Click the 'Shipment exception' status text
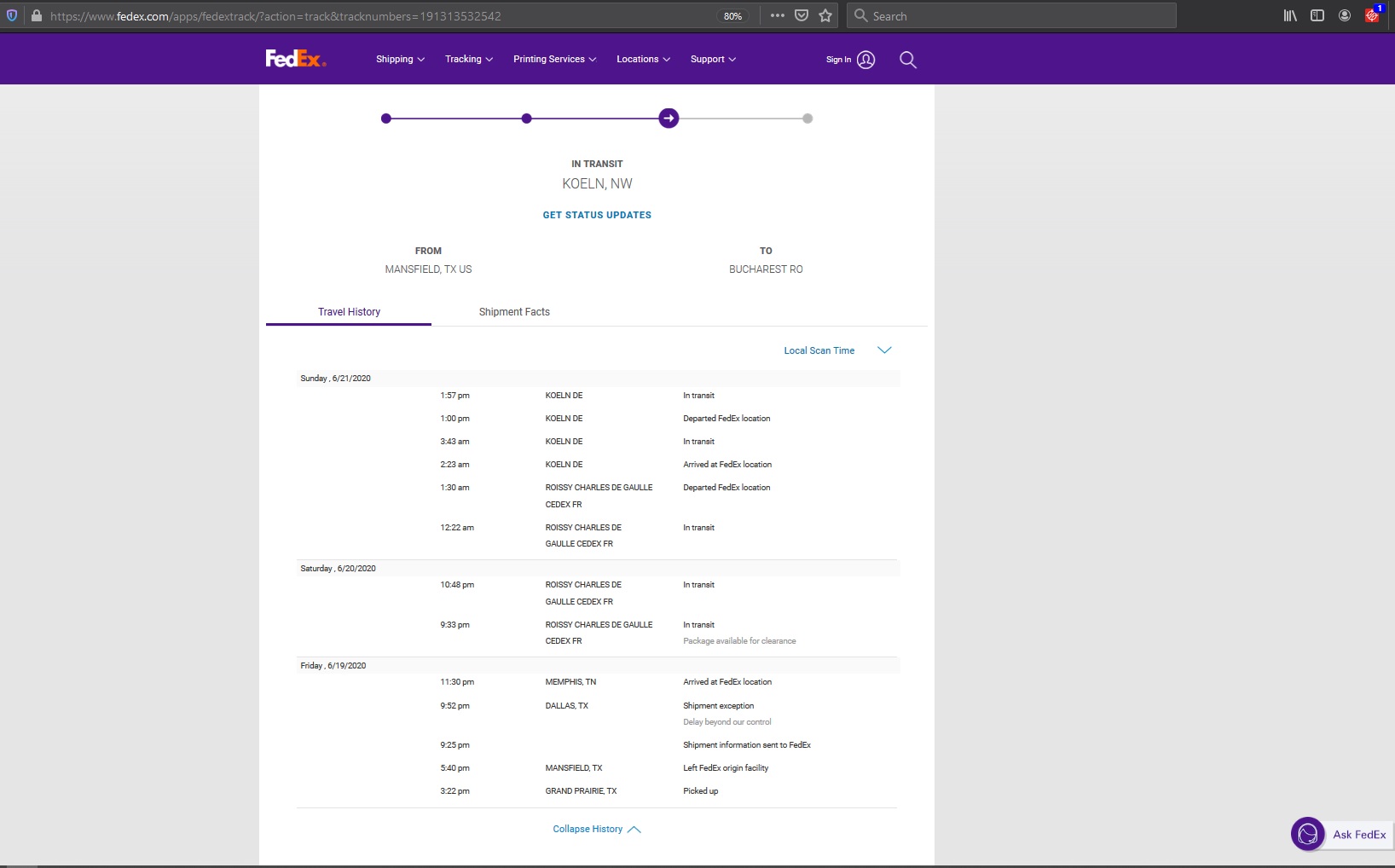This screenshot has width=1395, height=868. [718, 706]
